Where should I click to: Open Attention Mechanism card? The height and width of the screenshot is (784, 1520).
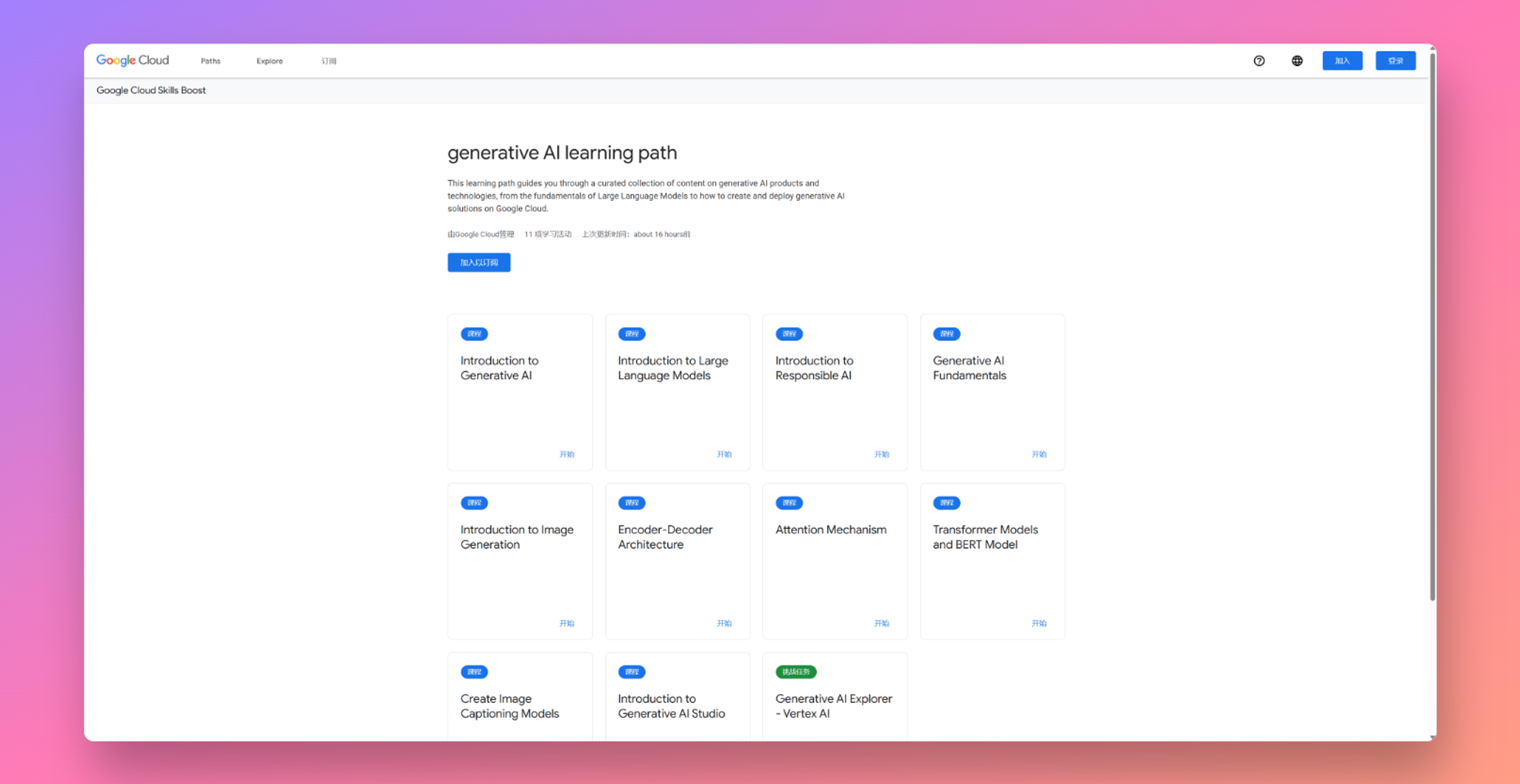click(834, 561)
